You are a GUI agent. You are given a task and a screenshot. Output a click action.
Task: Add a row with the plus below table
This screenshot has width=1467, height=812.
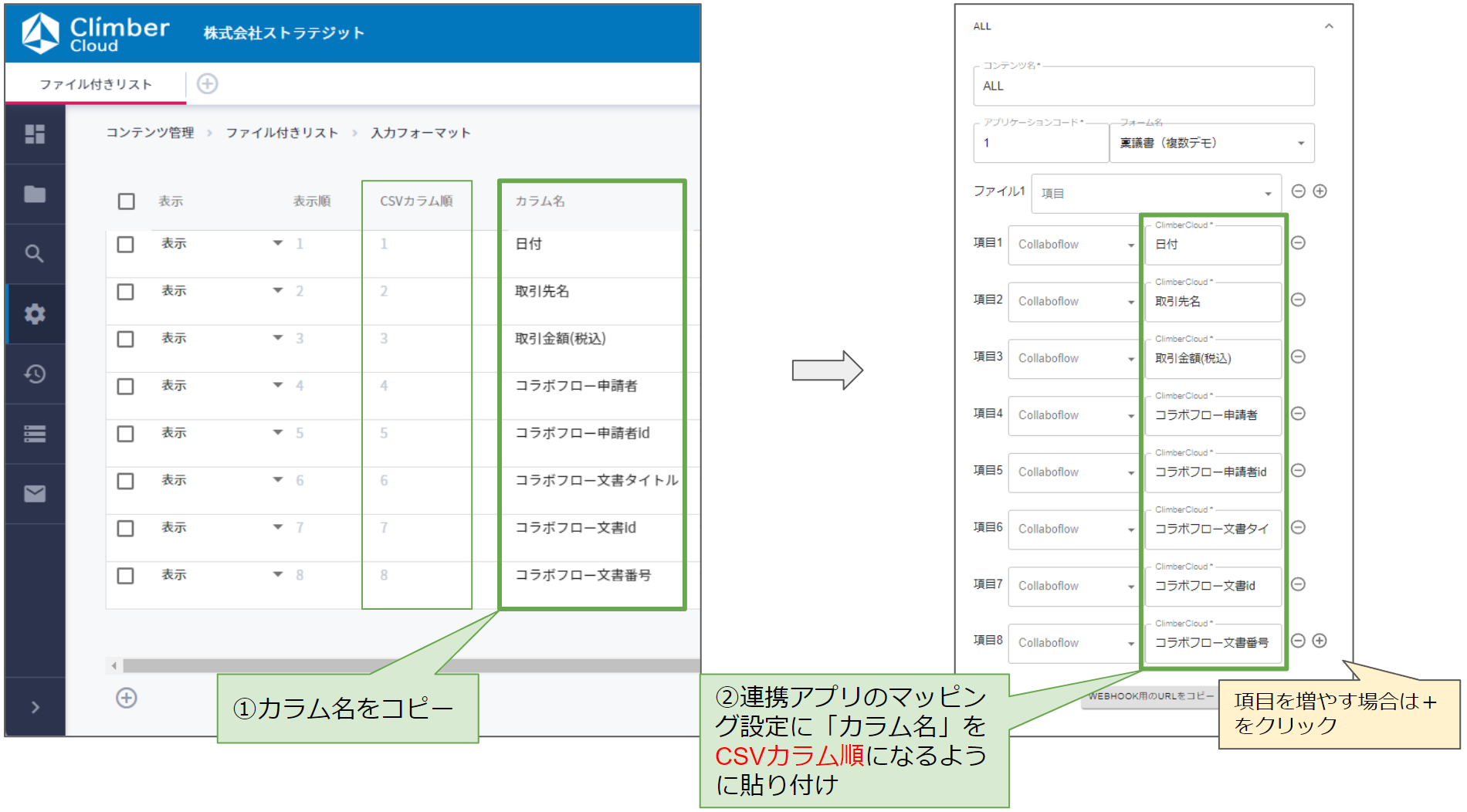pyautogui.click(x=127, y=699)
